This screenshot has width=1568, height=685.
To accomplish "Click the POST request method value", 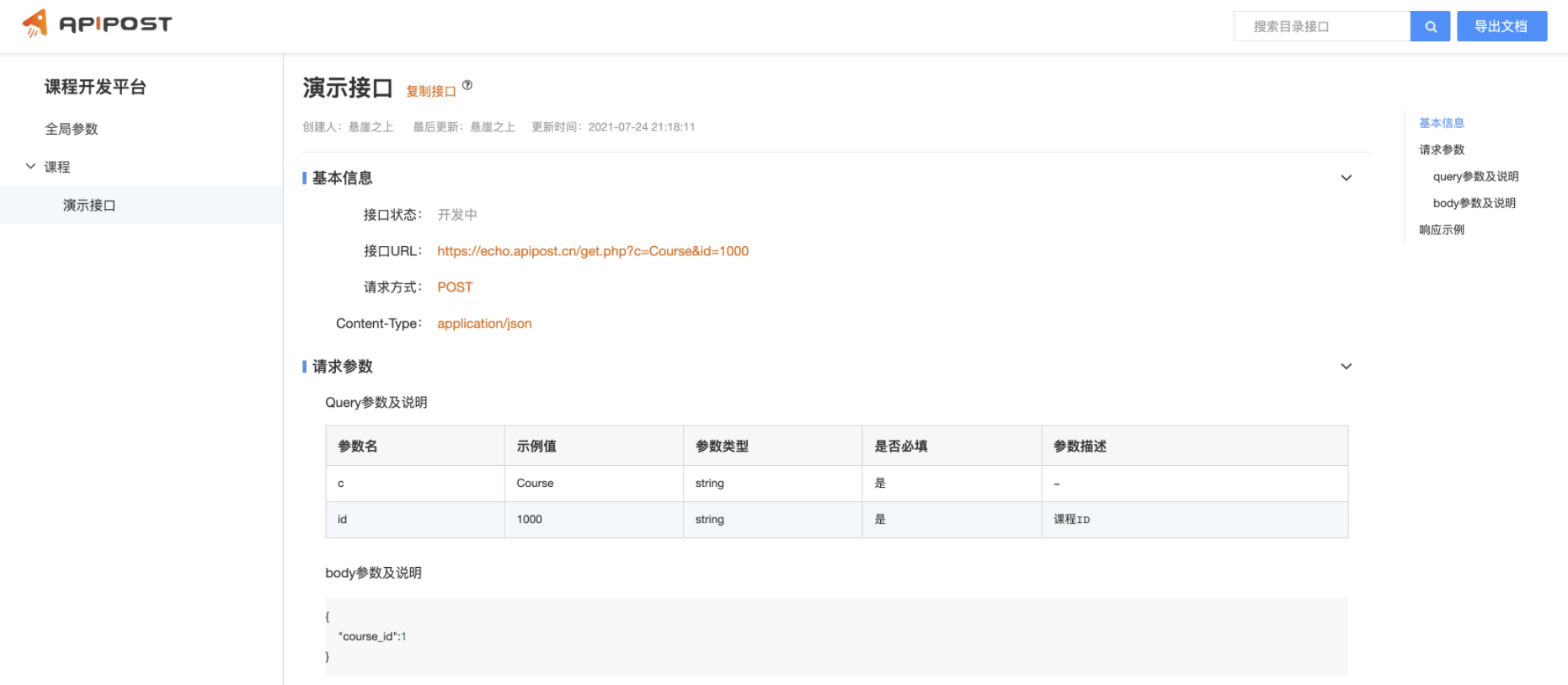I will point(455,287).
